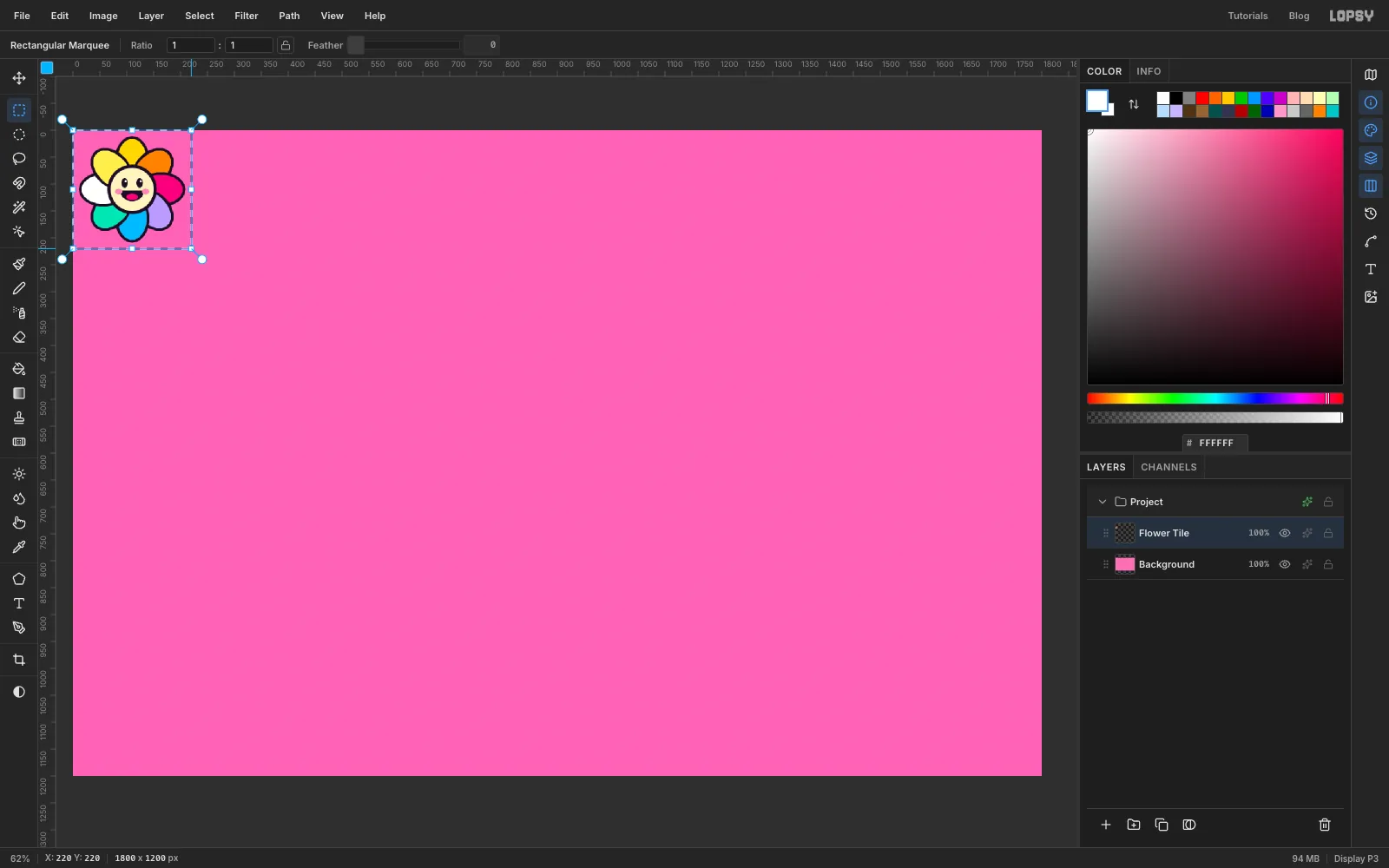This screenshot has width=1389, height=868.
Task: Toggle the ratio lock button
Action: tap(286, 45)
